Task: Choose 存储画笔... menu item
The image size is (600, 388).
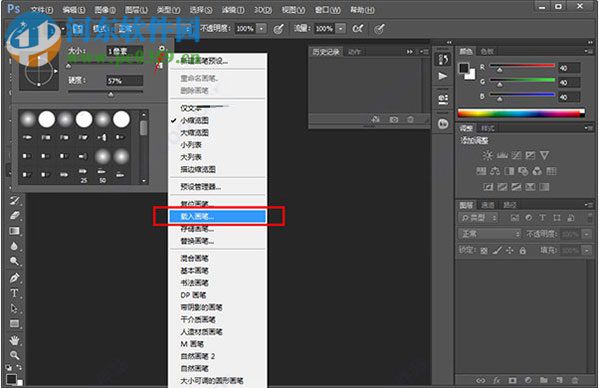Action: point(217,229)
